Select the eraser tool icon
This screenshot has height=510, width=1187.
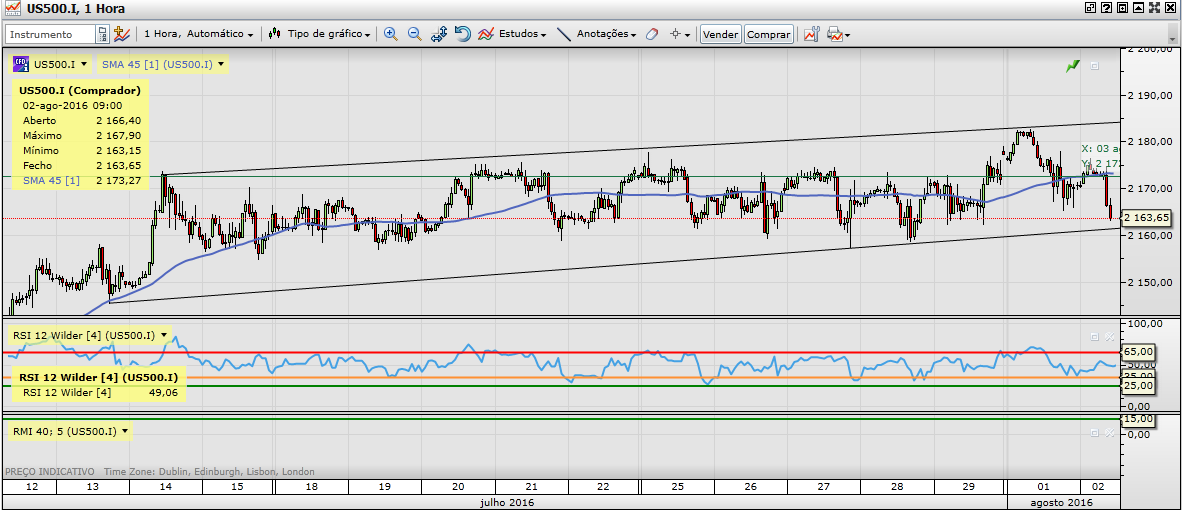coord(652,34)
